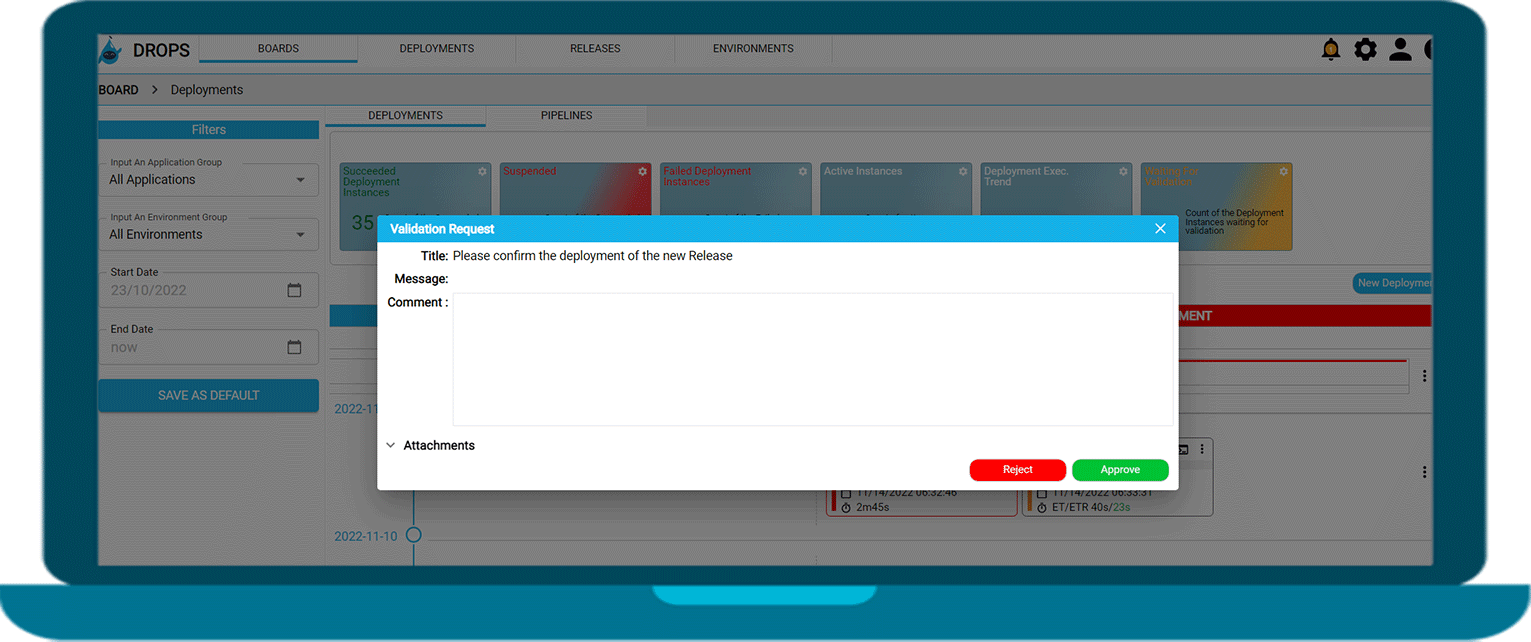Close the Validation Request dialog
Viewport: 1531px width, 642px height.
[x=1160, y=229]
